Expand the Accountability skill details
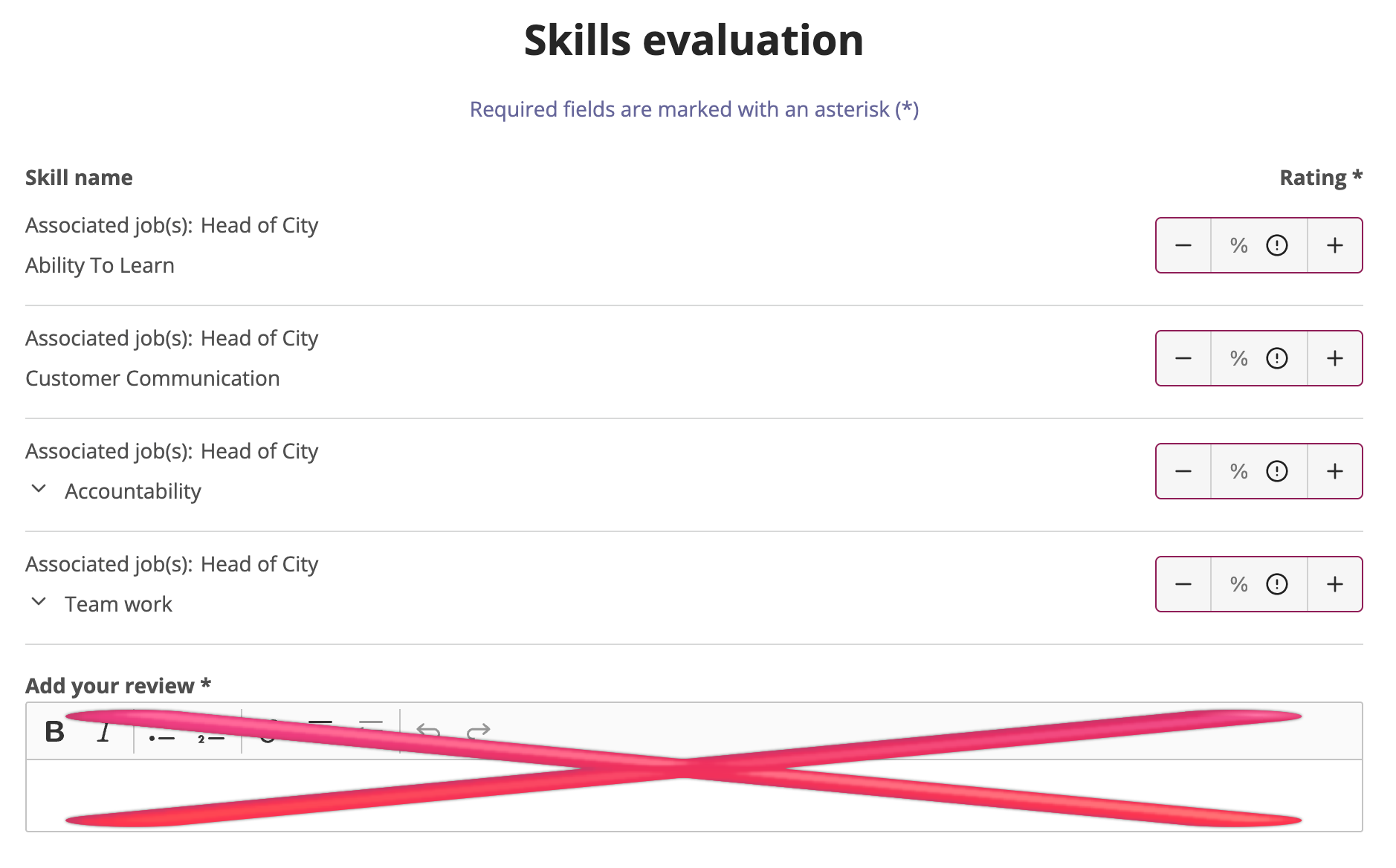 click(x=39, y=489)
